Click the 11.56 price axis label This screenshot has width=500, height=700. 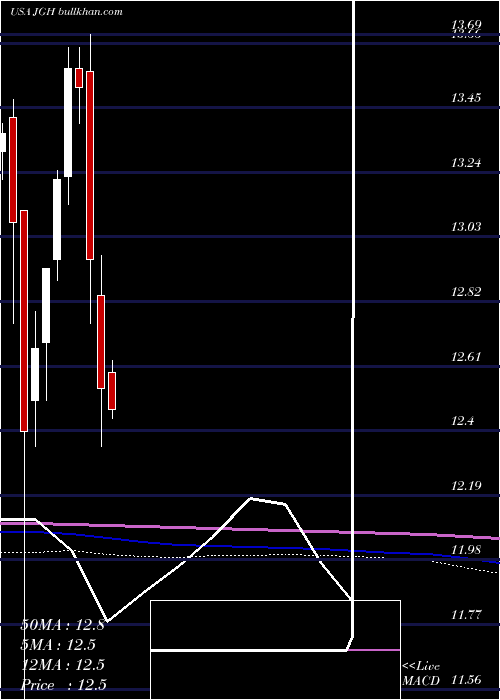coord(466,680)
